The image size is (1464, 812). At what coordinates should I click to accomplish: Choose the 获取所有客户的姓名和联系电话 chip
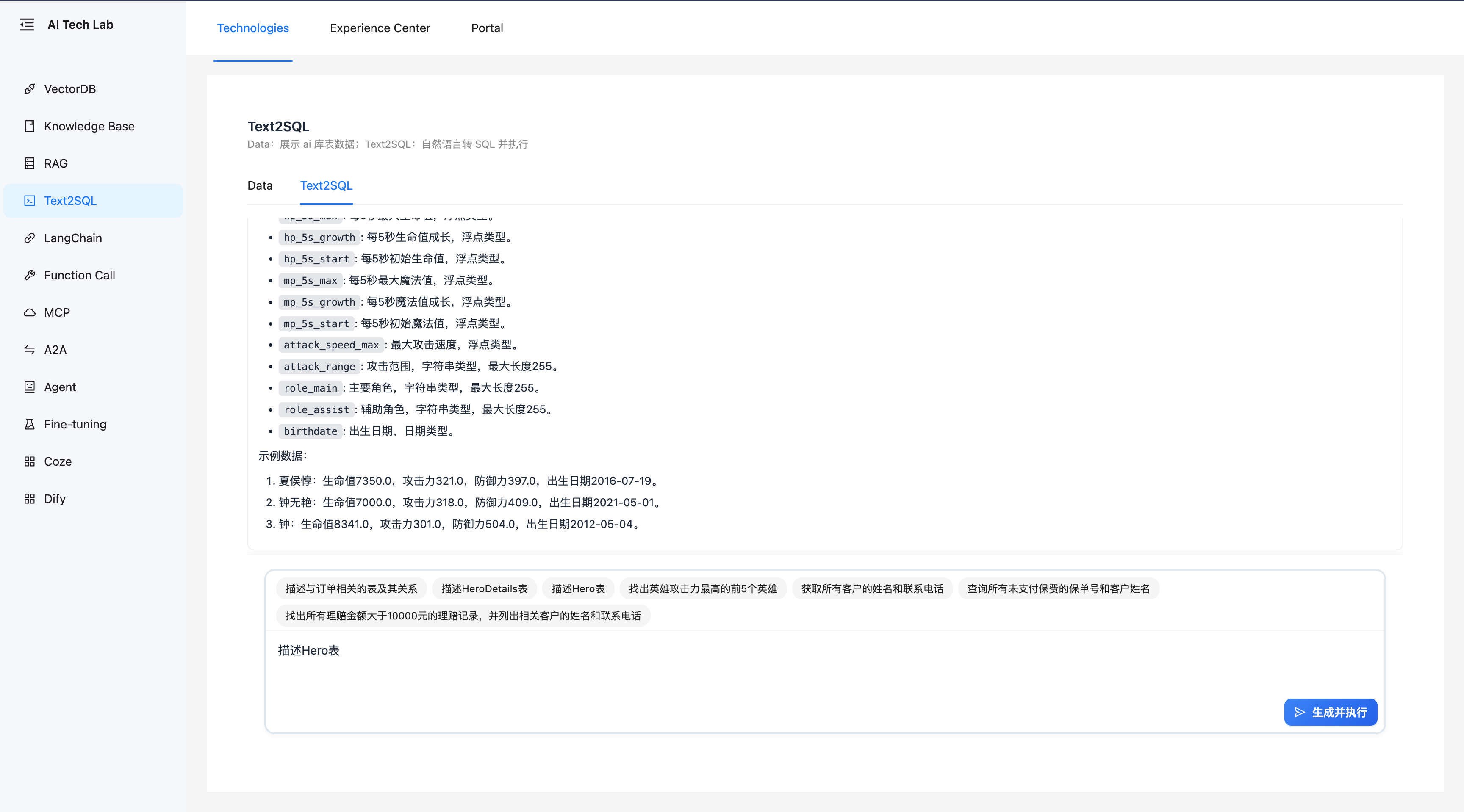click(x=872, y=589)
